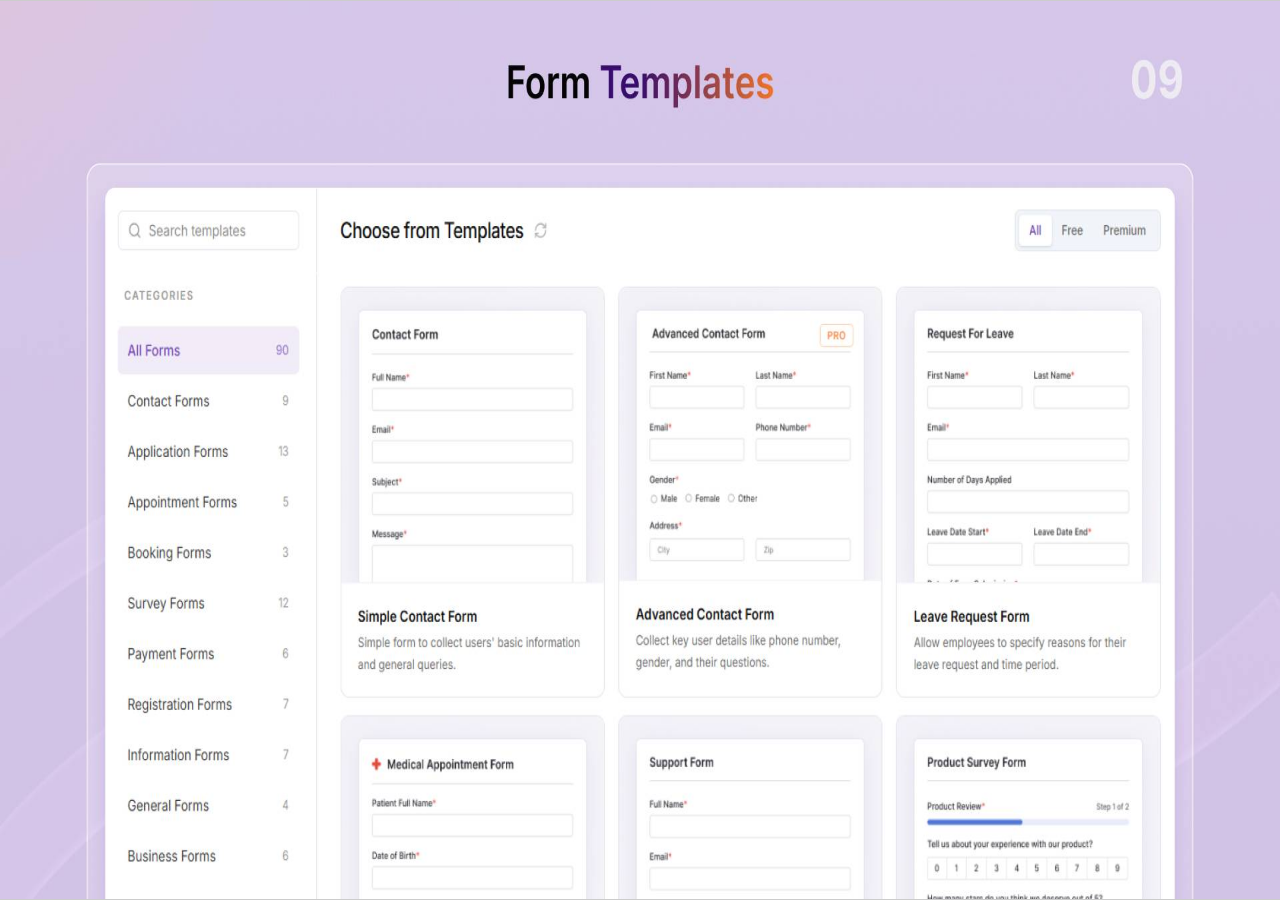The image size is (1280, 900).
Task: Open the Contact Forms category
Action: point(208,401)
